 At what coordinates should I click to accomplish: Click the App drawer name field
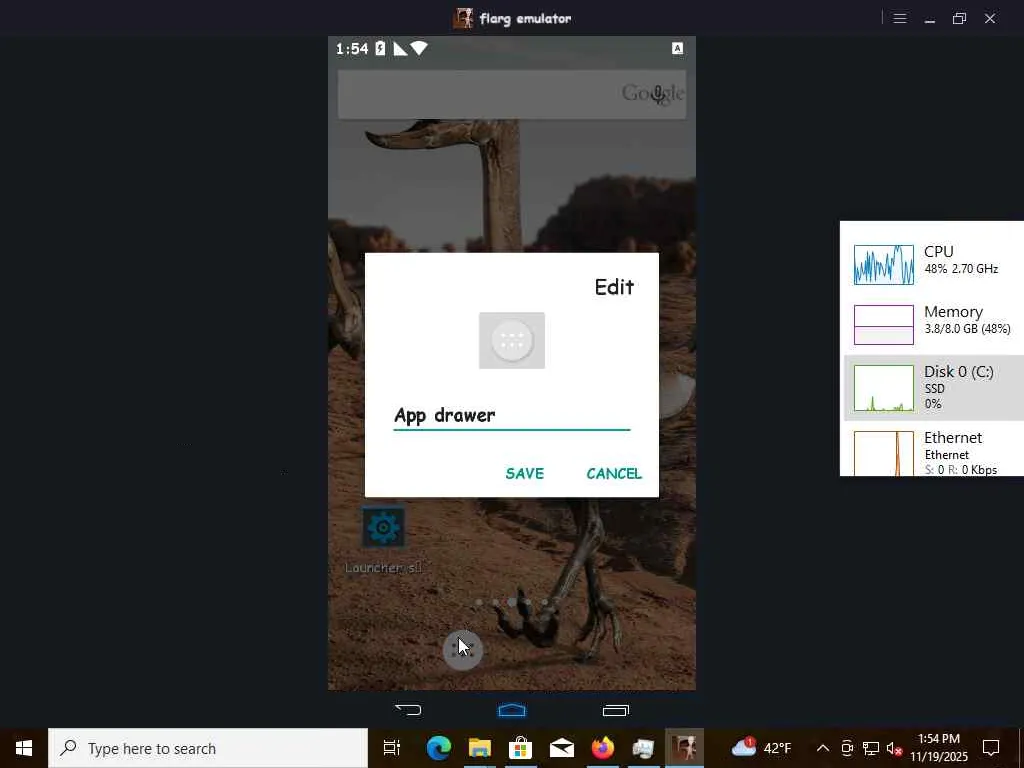click(x=511, y=416)
